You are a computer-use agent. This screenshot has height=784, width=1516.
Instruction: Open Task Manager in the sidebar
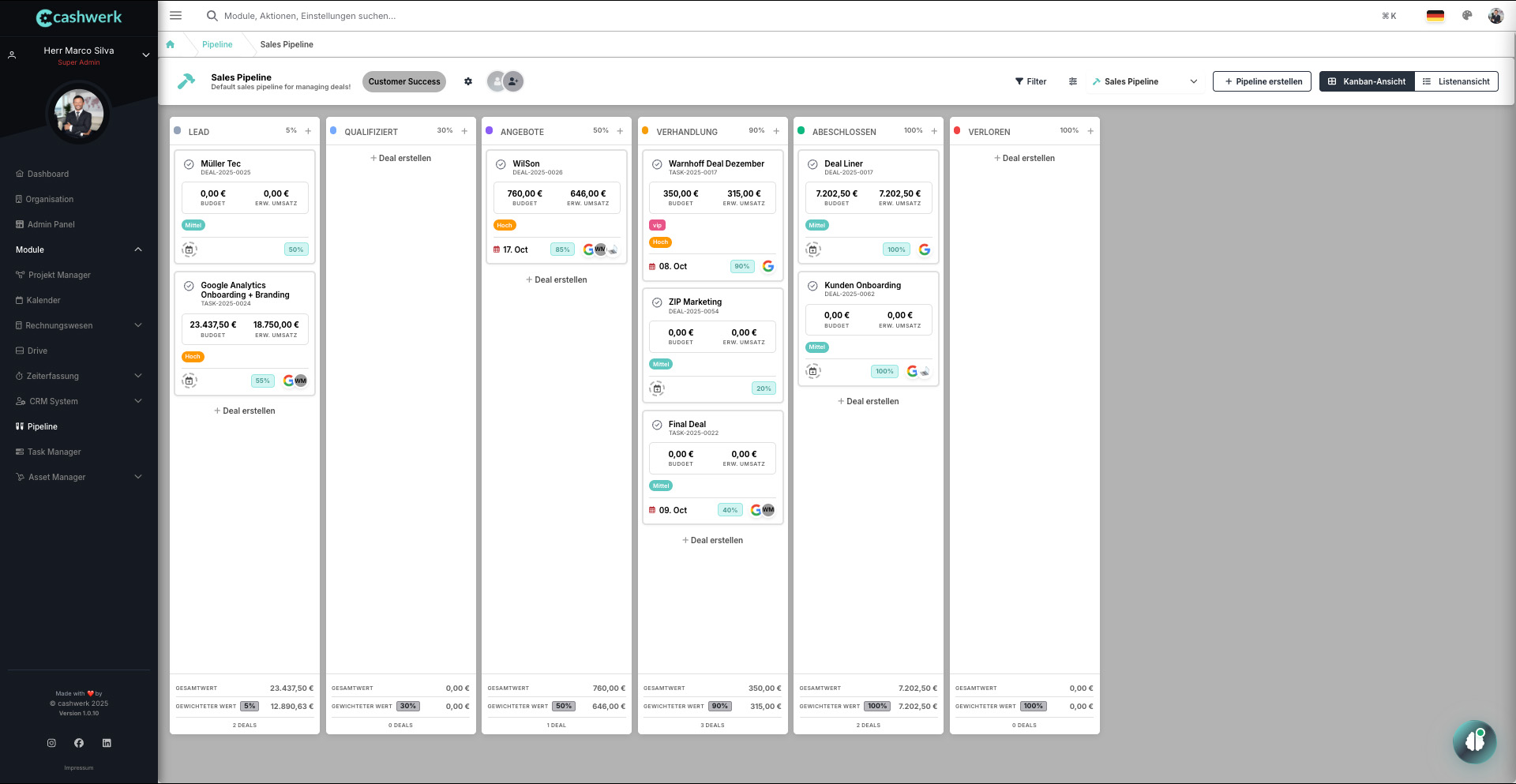54,452
